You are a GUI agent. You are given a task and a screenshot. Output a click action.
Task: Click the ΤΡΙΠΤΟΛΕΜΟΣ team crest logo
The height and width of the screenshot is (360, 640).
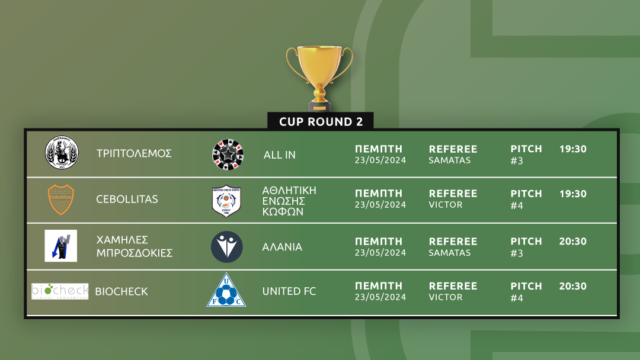[x=62, y=153]
